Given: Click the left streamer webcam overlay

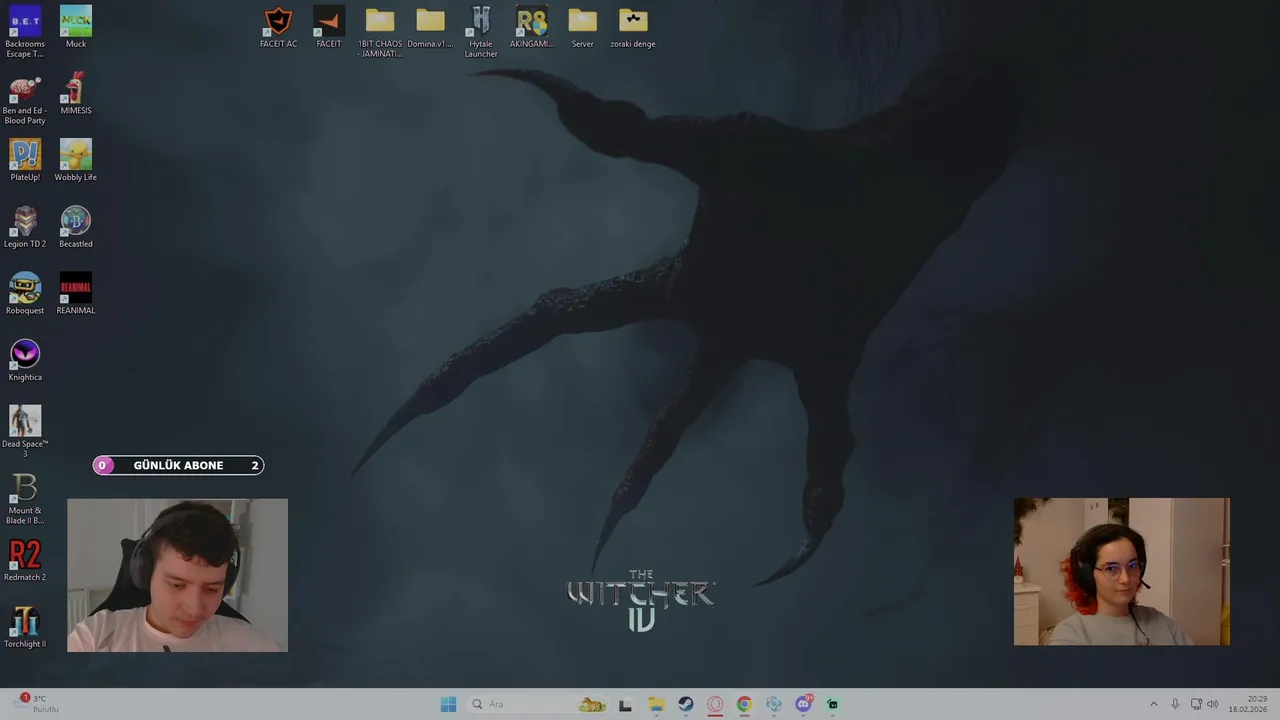Looking at the screenshot, I should pos(177,575).
